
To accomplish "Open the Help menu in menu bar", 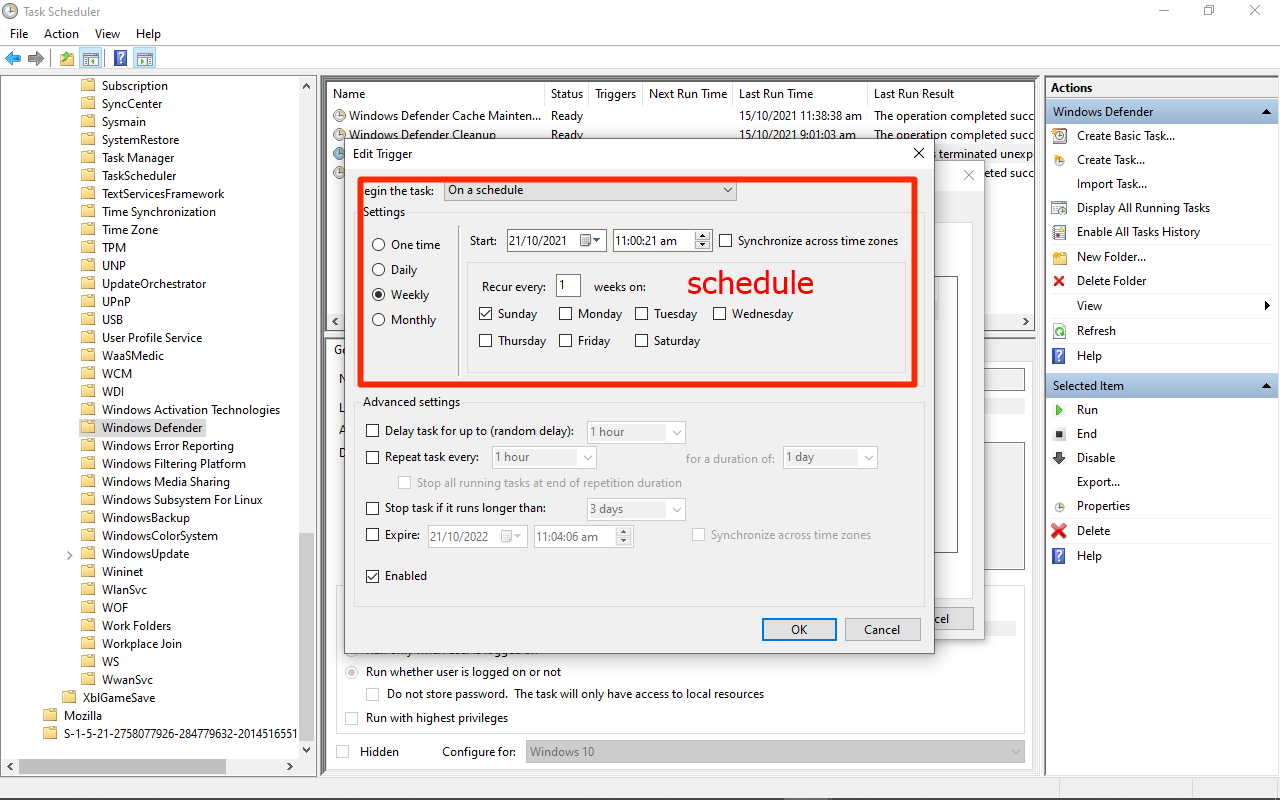I will click(148, 34).
